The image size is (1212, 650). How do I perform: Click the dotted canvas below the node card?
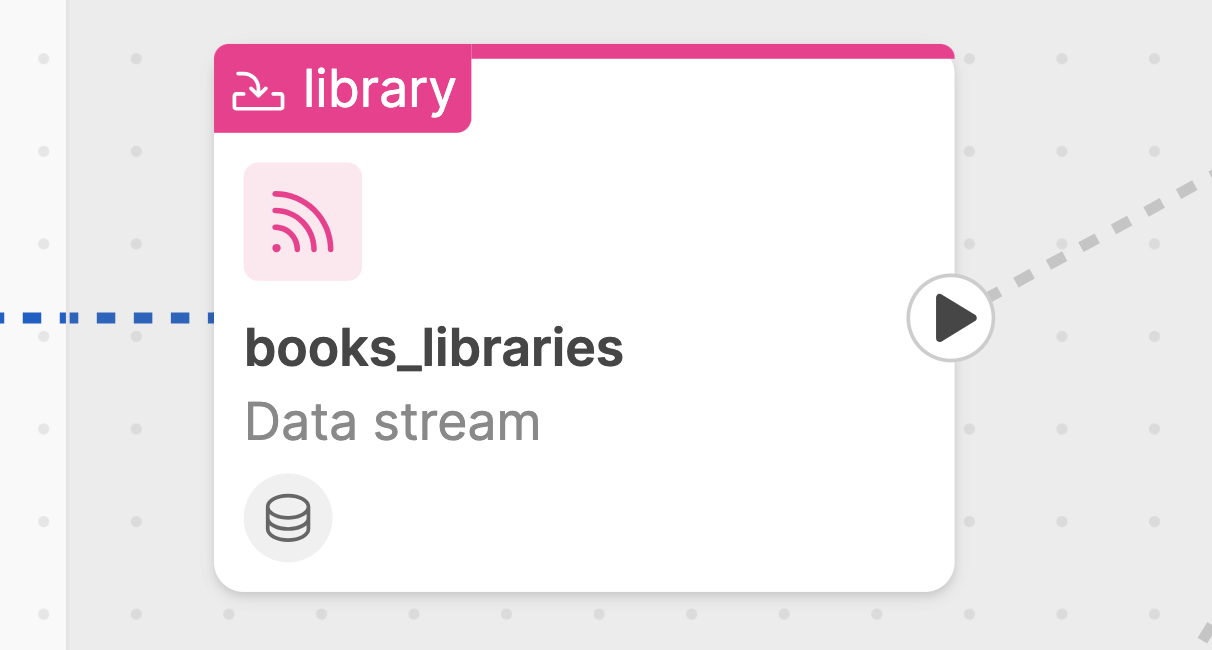point(580,622)
